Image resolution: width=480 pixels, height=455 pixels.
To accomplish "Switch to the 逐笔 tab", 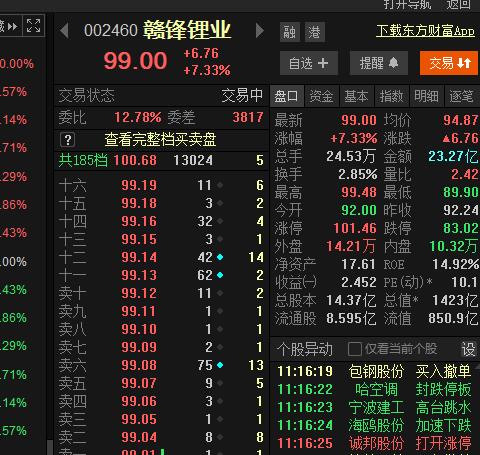I will point(462,97).
